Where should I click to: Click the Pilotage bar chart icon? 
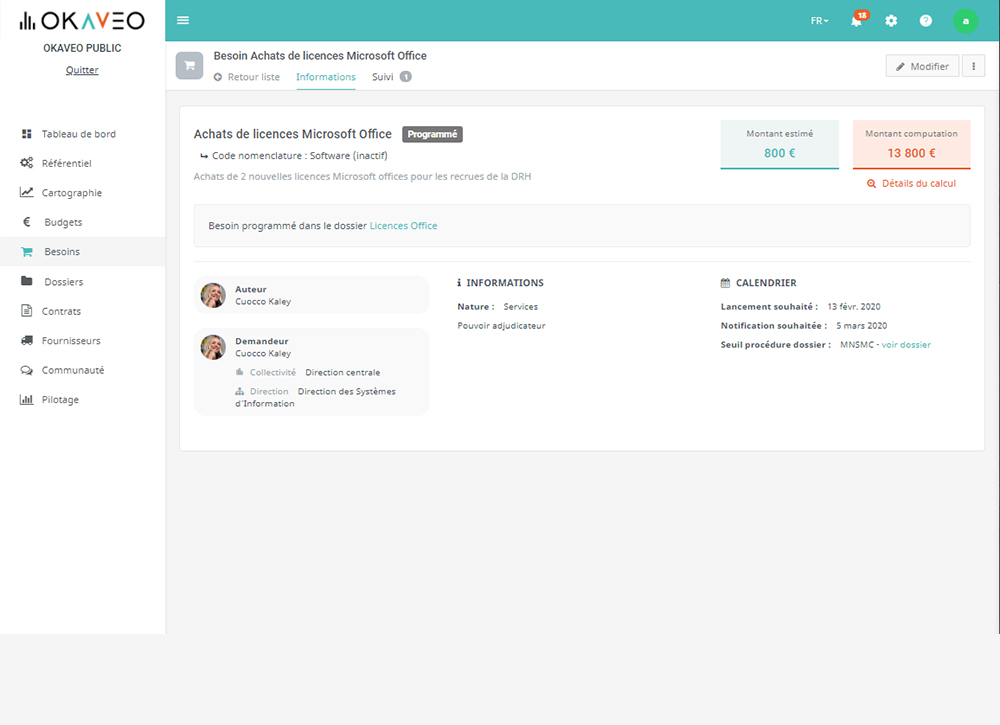(x=26, y=399)
